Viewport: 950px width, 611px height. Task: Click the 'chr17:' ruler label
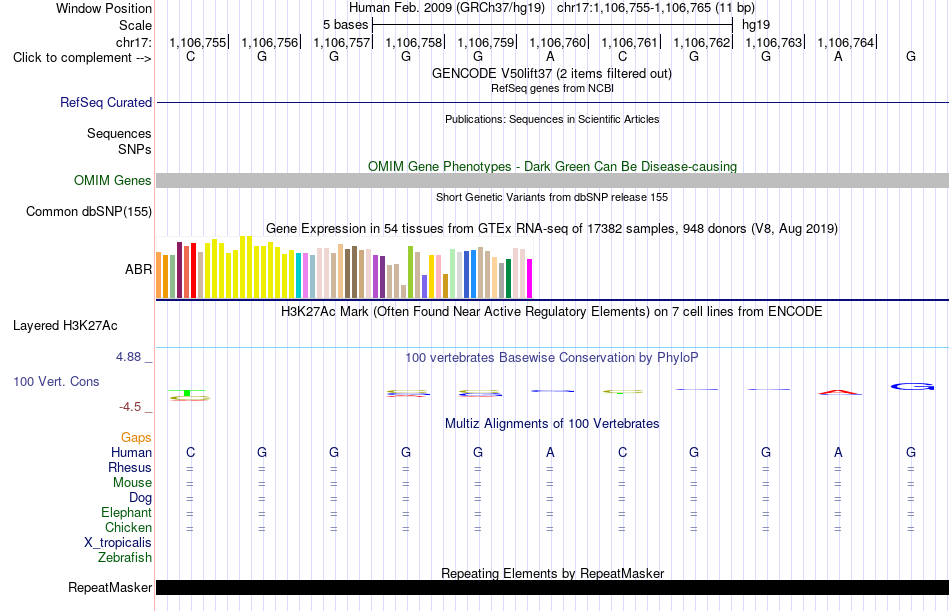click(134, 42)
